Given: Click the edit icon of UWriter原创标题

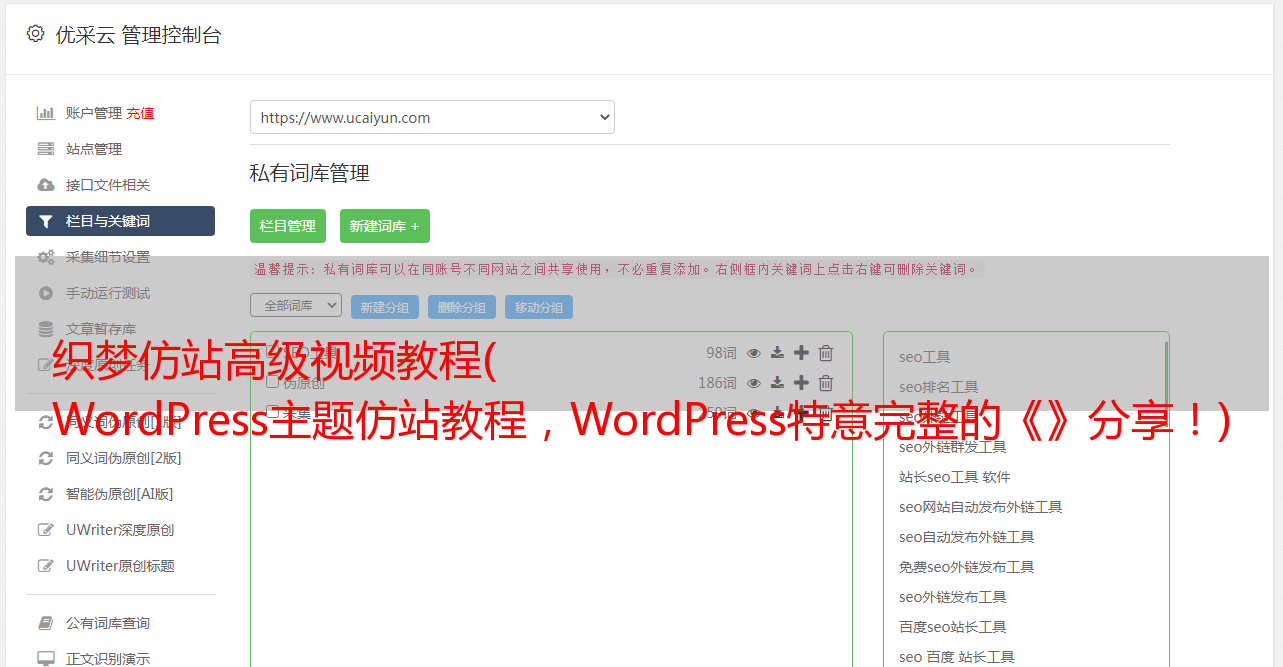Looking at the screenshot, I should click(45, 566).
